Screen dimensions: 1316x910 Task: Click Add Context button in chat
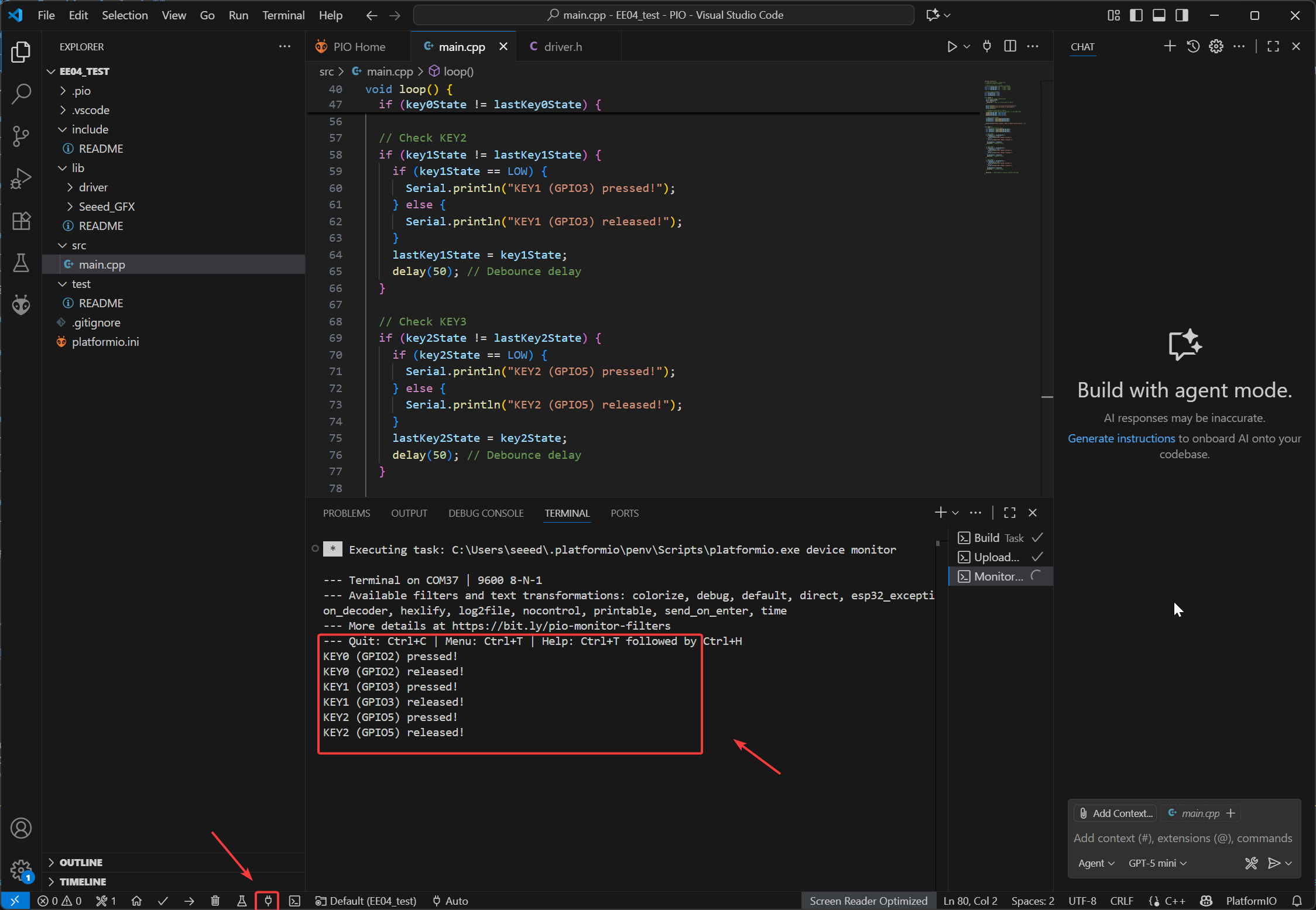[1116, 813]
